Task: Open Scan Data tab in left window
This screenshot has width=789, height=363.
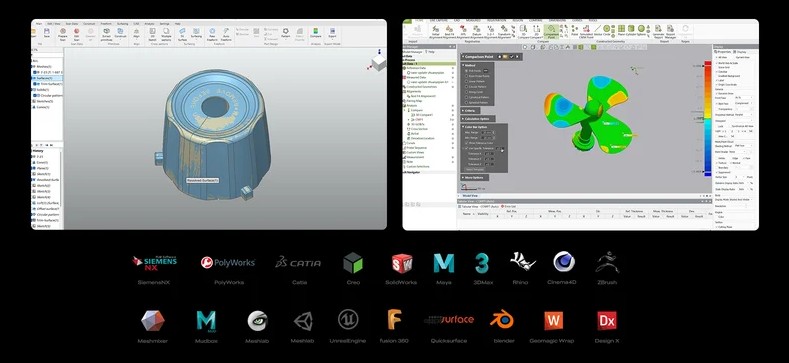Action: 72,24
